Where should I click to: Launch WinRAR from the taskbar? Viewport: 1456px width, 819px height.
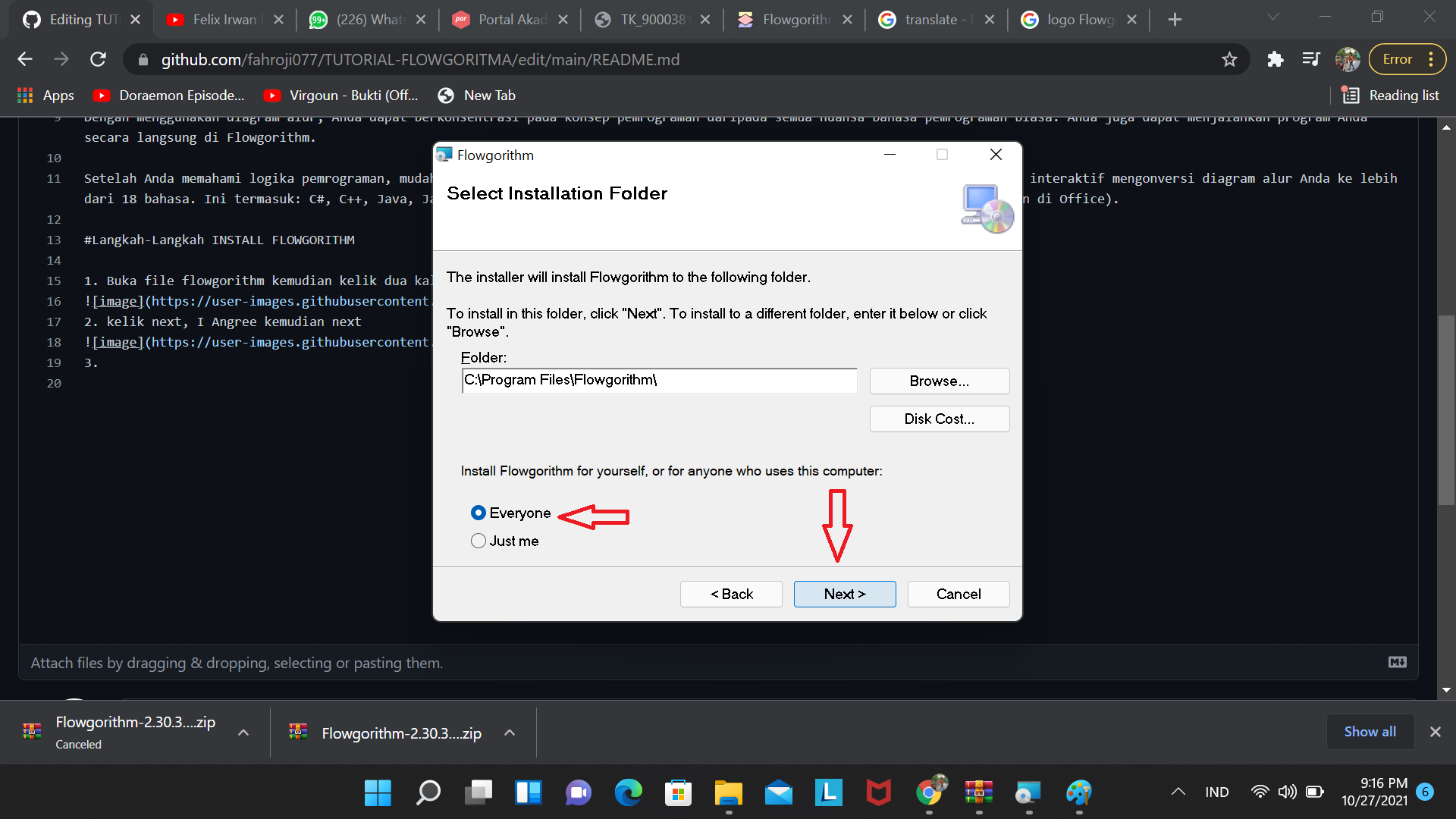979,793
